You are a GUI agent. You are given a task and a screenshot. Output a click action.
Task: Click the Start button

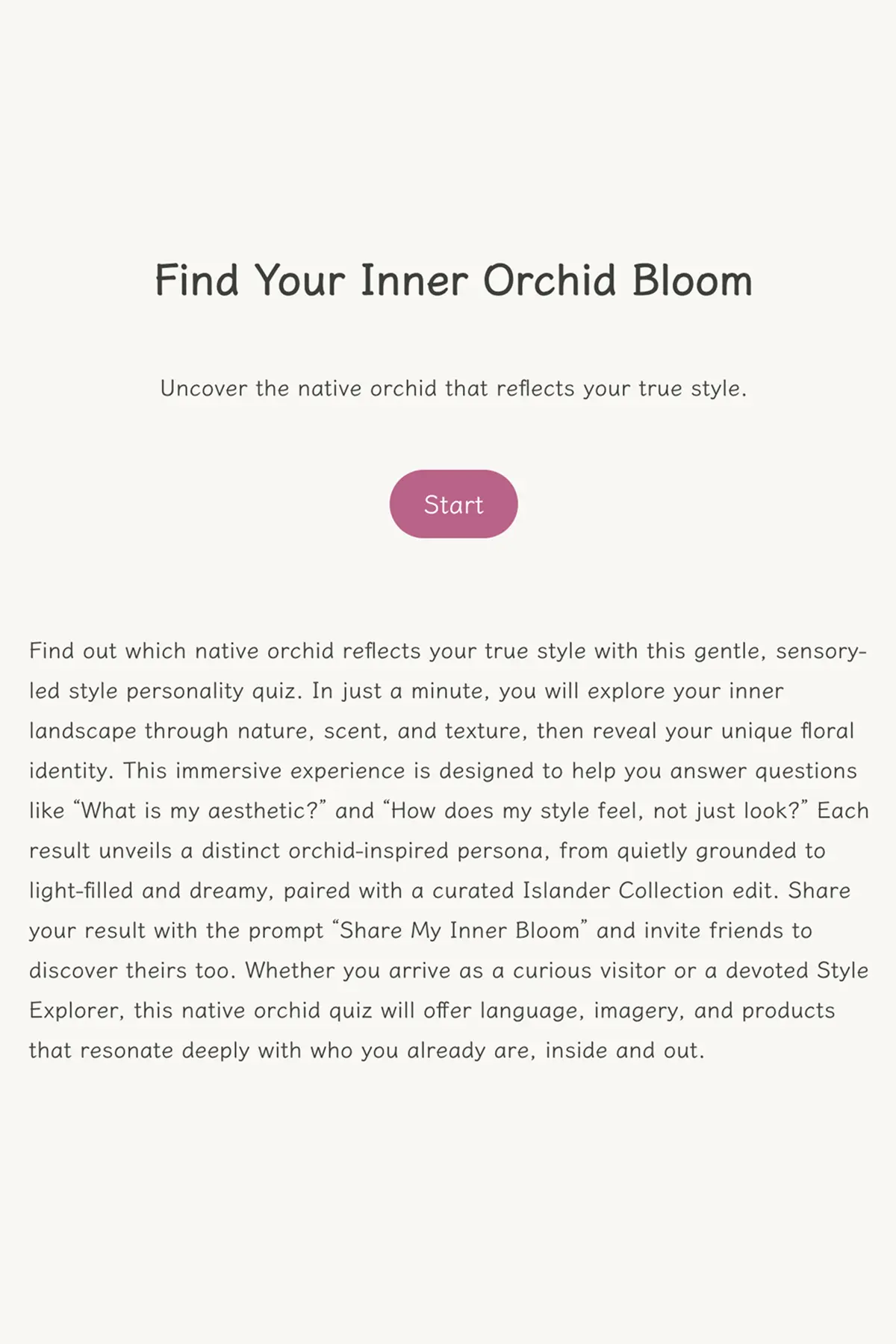453,504
